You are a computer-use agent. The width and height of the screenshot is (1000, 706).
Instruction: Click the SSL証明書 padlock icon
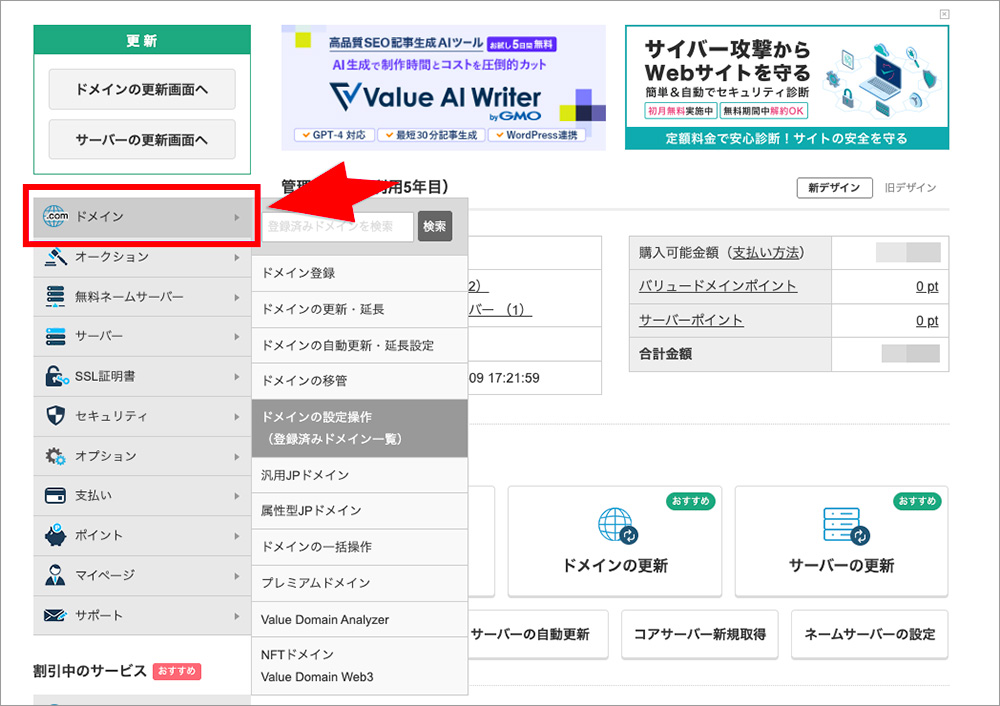click(56, 376)
